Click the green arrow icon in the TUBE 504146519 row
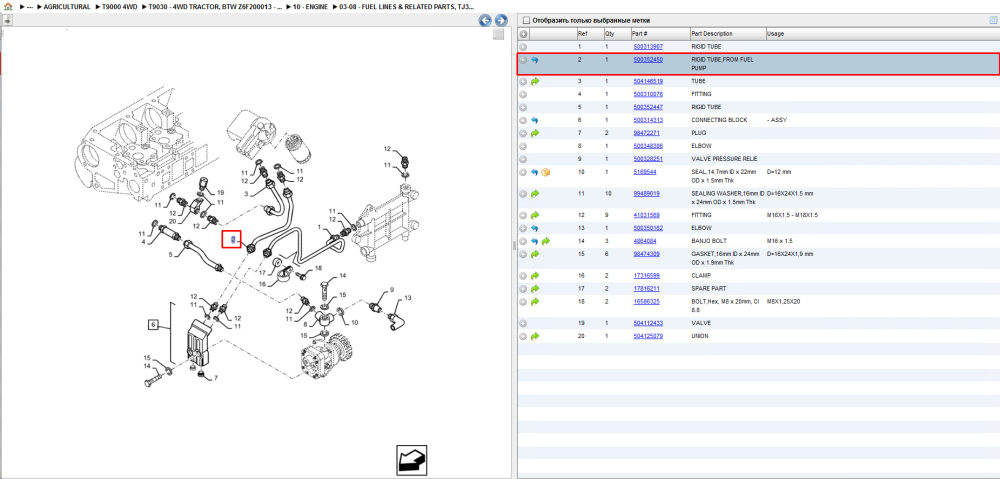The width and height of the screenshot is (1000, 479). click(535, 82)
